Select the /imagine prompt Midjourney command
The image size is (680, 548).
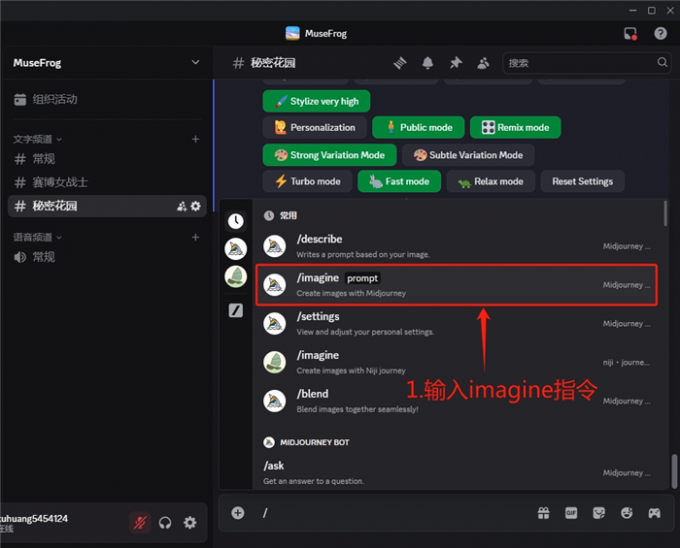point(456,284)
